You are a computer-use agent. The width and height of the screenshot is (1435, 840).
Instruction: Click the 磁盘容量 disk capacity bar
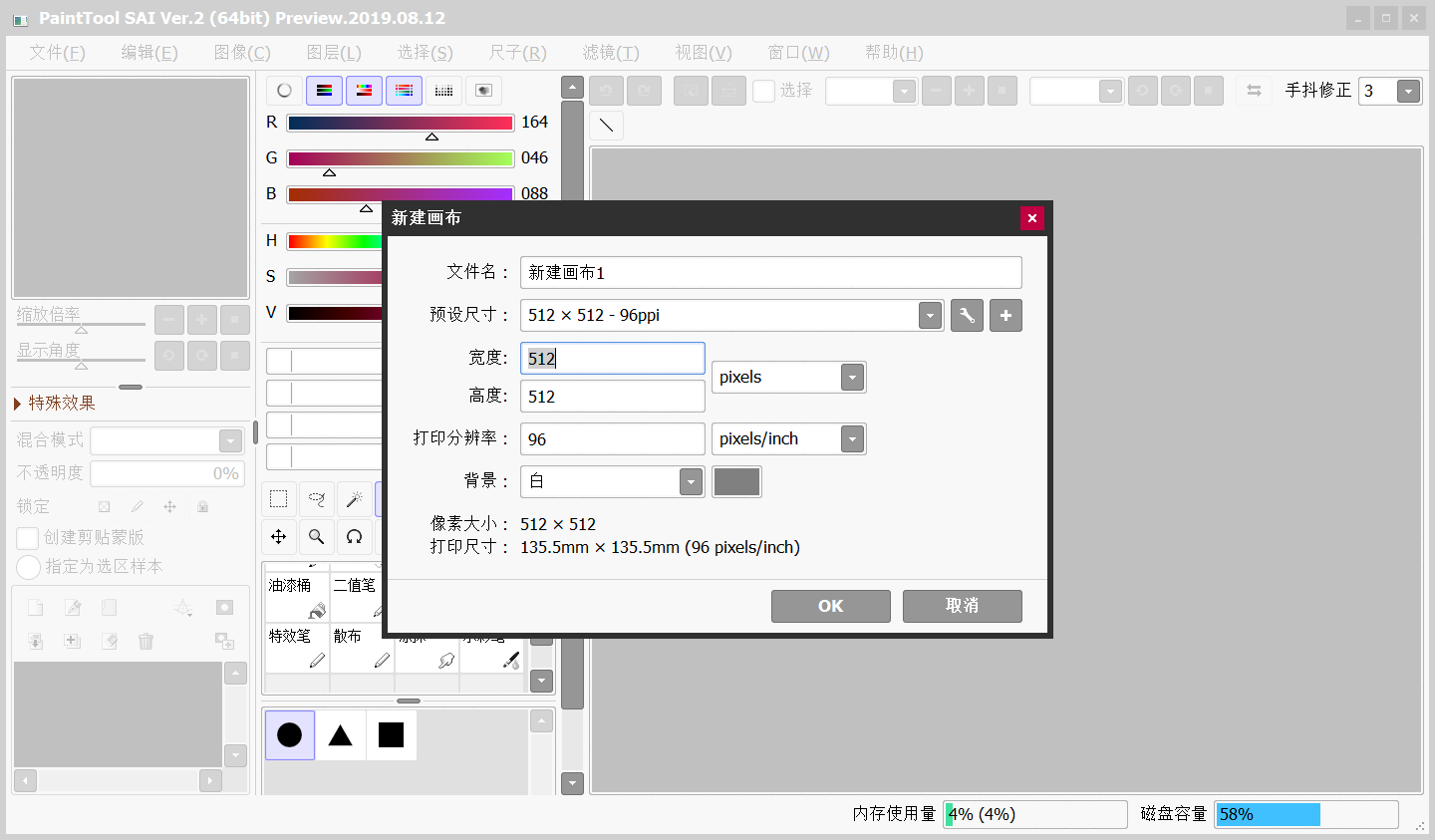pyautogui.click(x=1306, y=814)
